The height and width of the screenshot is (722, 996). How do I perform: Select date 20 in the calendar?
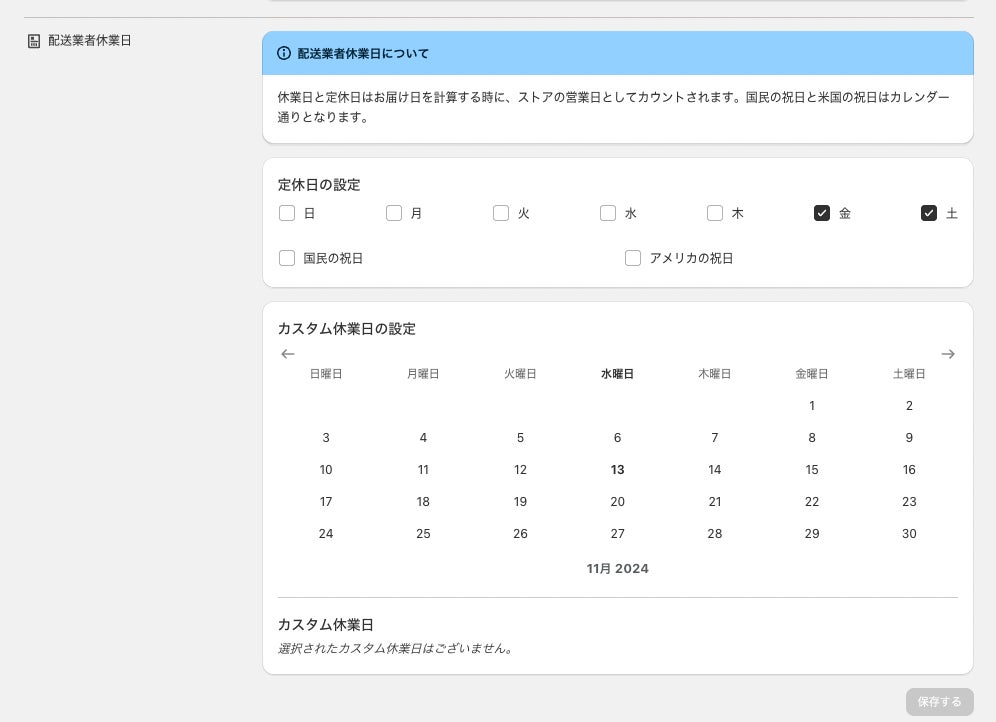tap(617, 502)
